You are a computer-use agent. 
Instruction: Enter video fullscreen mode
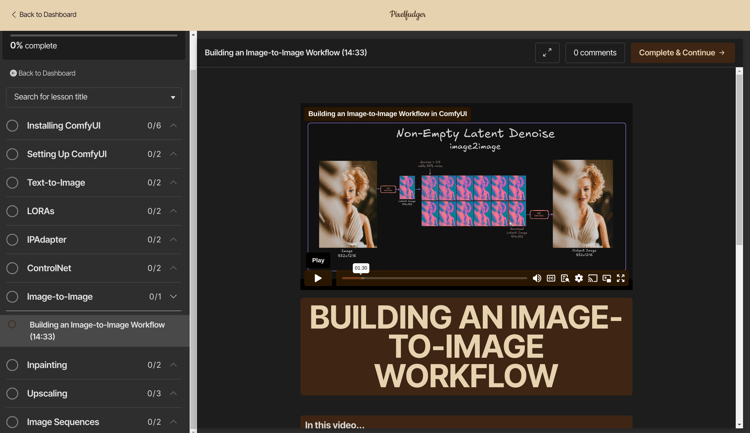(x=621, y=279)
